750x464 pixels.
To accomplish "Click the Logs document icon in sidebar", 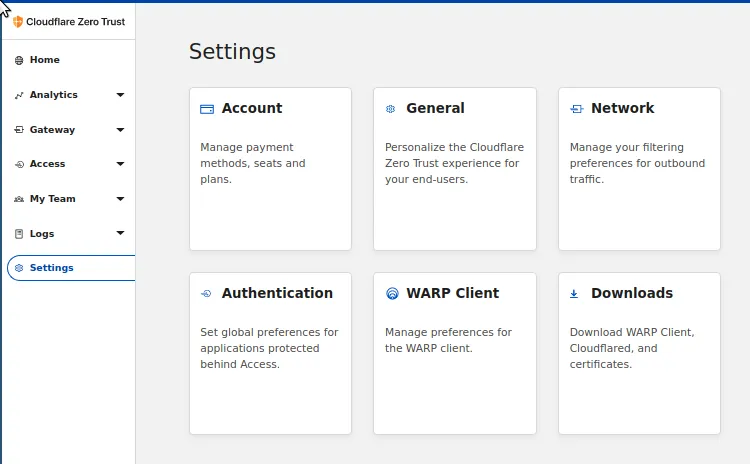I will coord(19,234).
